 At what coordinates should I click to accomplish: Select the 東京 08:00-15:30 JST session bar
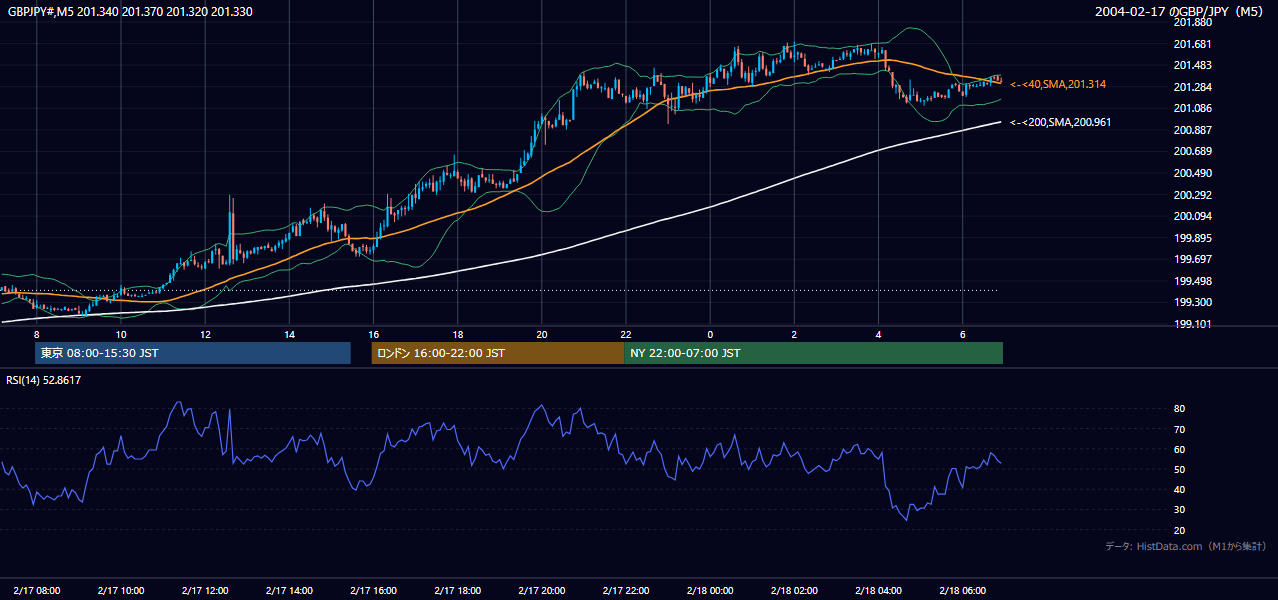[x=193, y=353]
